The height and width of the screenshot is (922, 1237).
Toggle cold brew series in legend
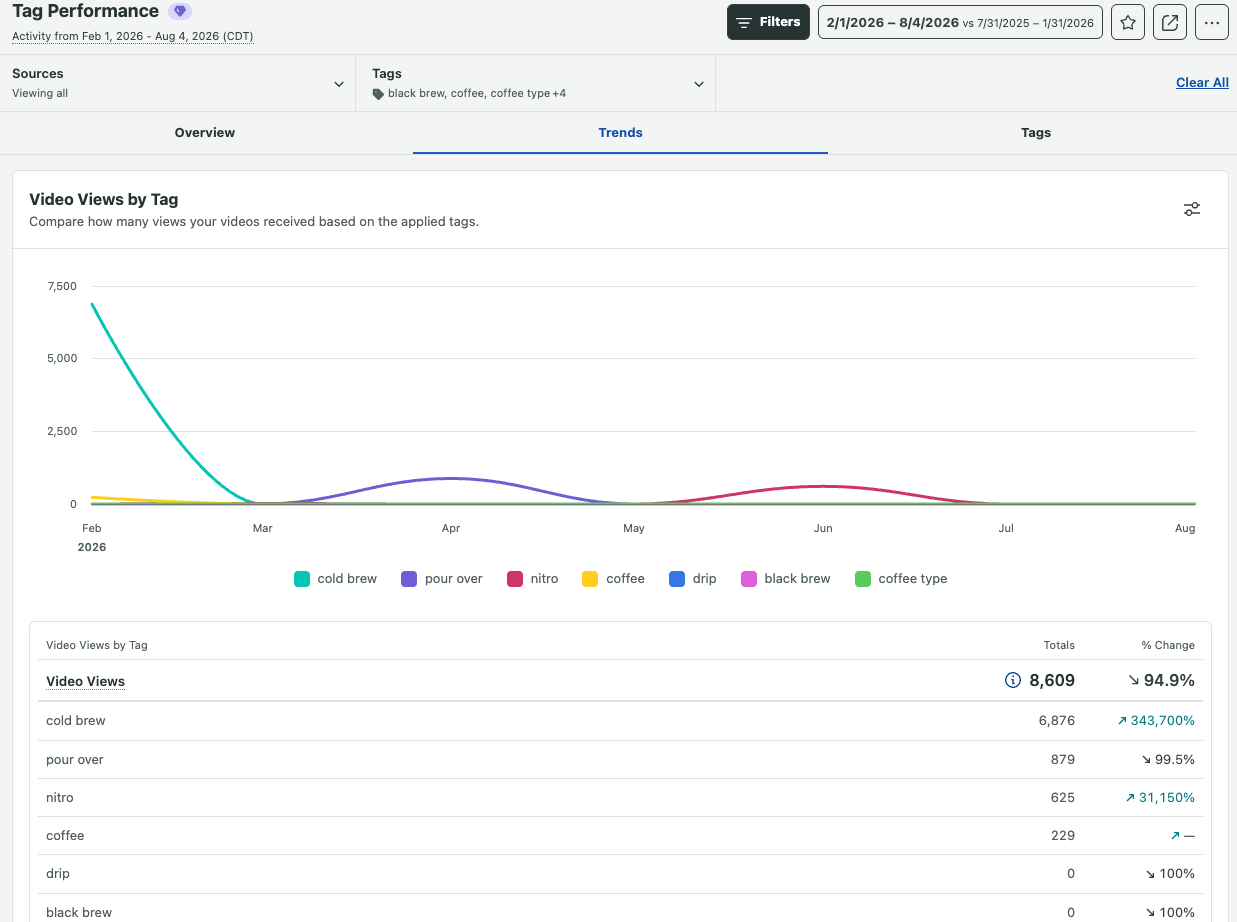[x=335, y=579]
